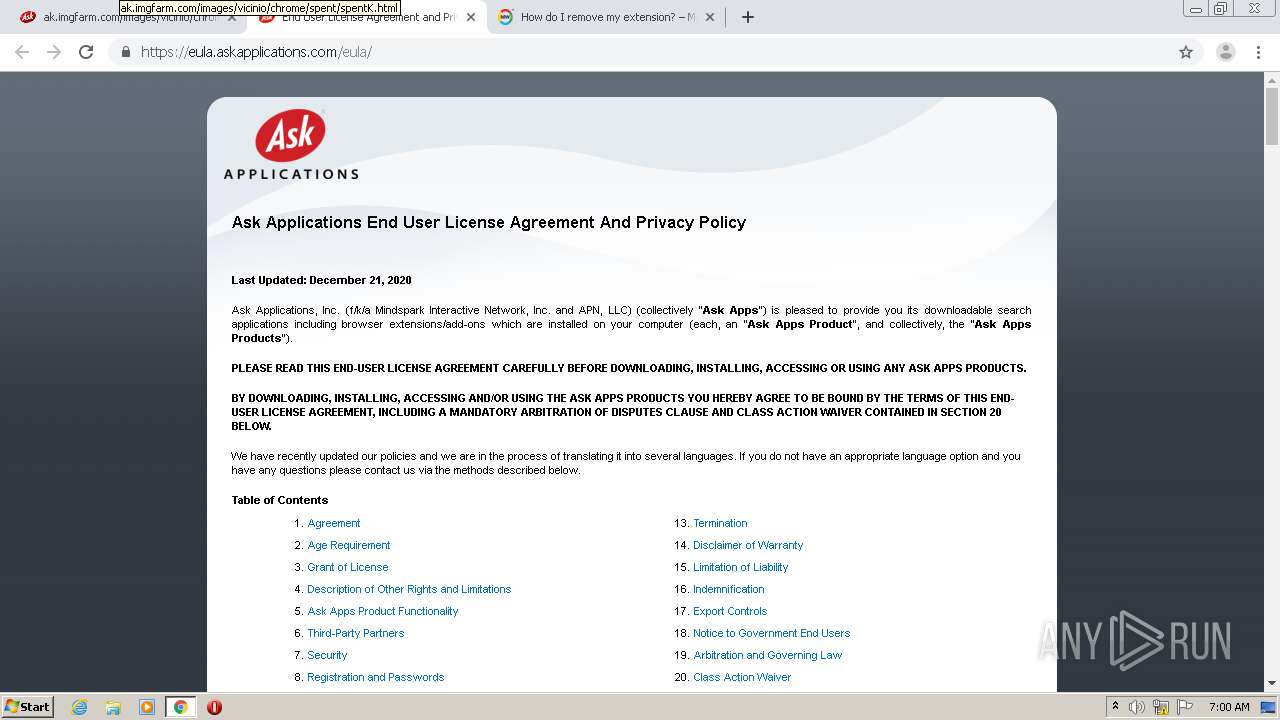The image size is (1280, 720).
Task: Open the Agreement section link
Action: (334, 523)
